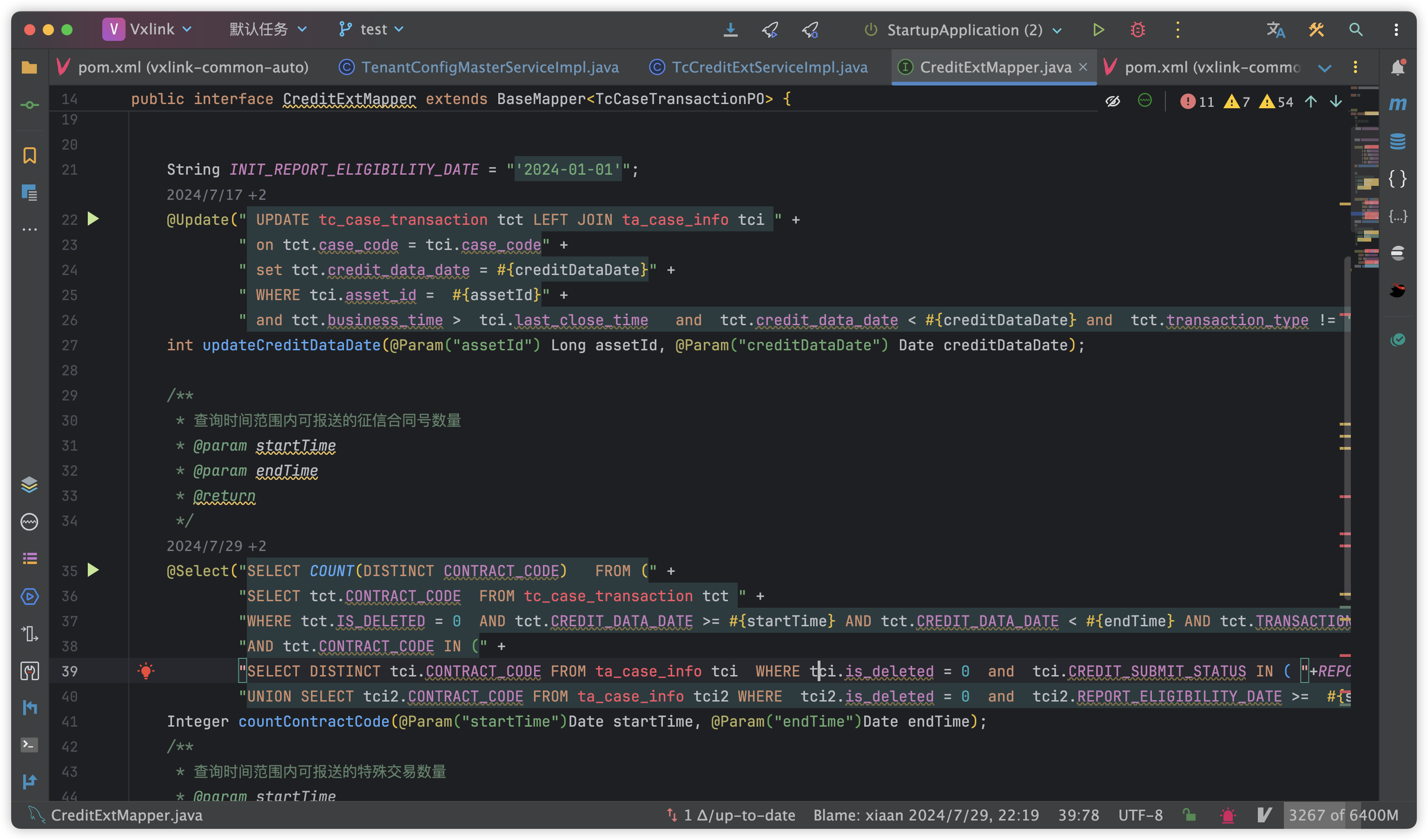This screenshot has height=840, width=1428.
Task: Run StartupApplication with the green play button
Action: 1098,29
